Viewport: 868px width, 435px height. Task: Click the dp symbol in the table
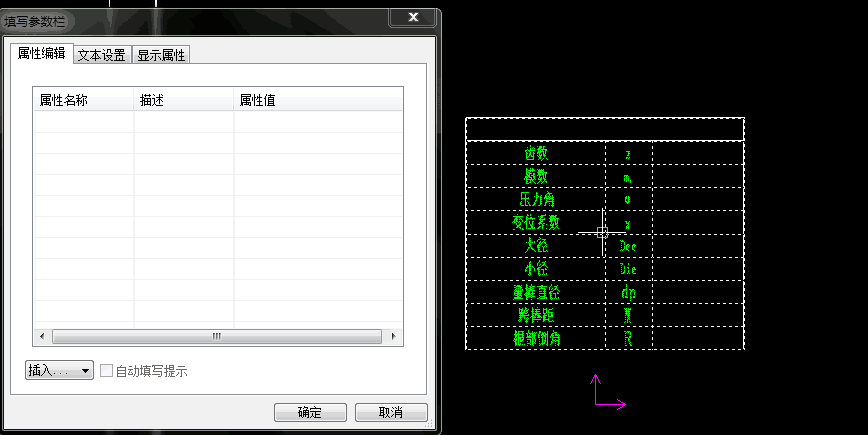click(628, 293)
